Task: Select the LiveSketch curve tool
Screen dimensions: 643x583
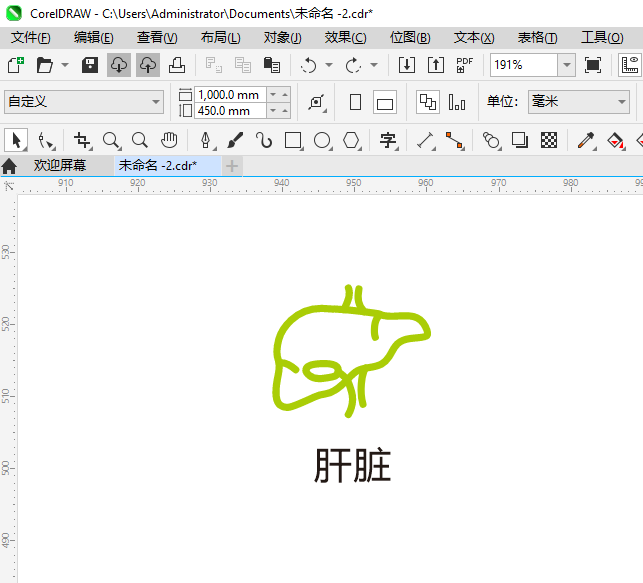Action: click(x=263, y=140)
